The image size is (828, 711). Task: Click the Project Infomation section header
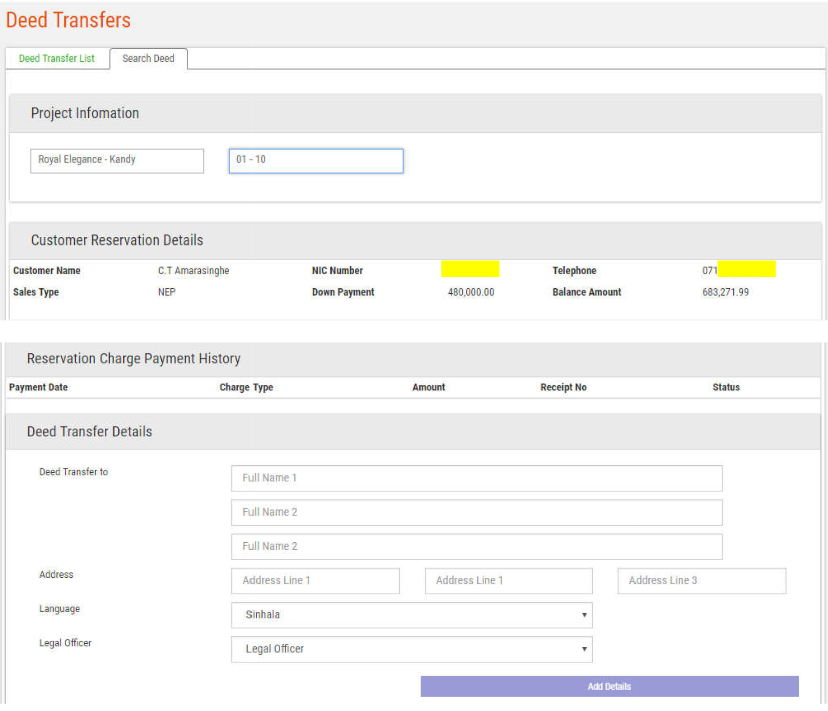(85, 113)
